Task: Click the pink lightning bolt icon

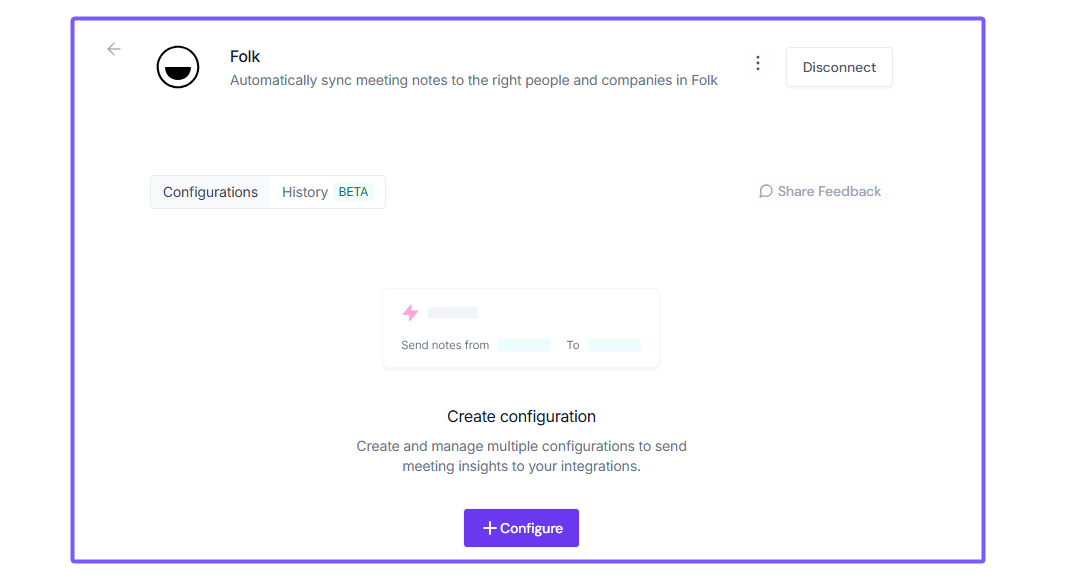Action: click(410, 313)
